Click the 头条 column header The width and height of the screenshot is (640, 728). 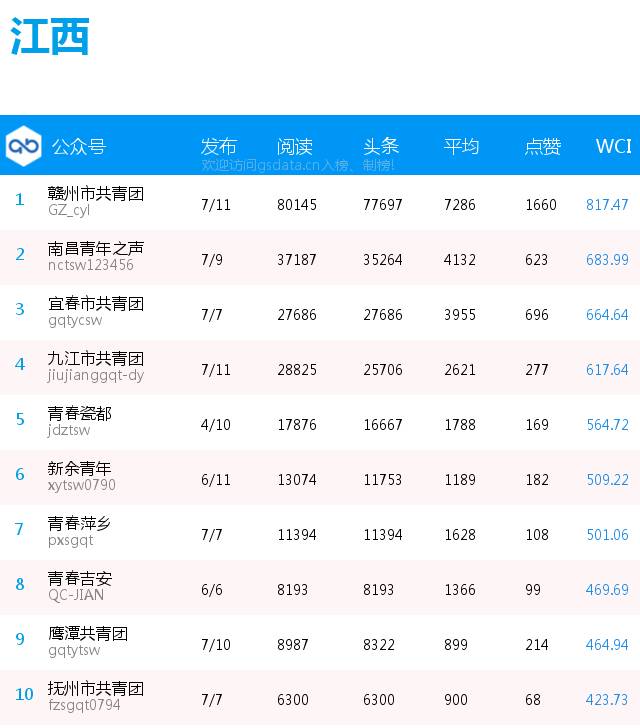[381, 146]
